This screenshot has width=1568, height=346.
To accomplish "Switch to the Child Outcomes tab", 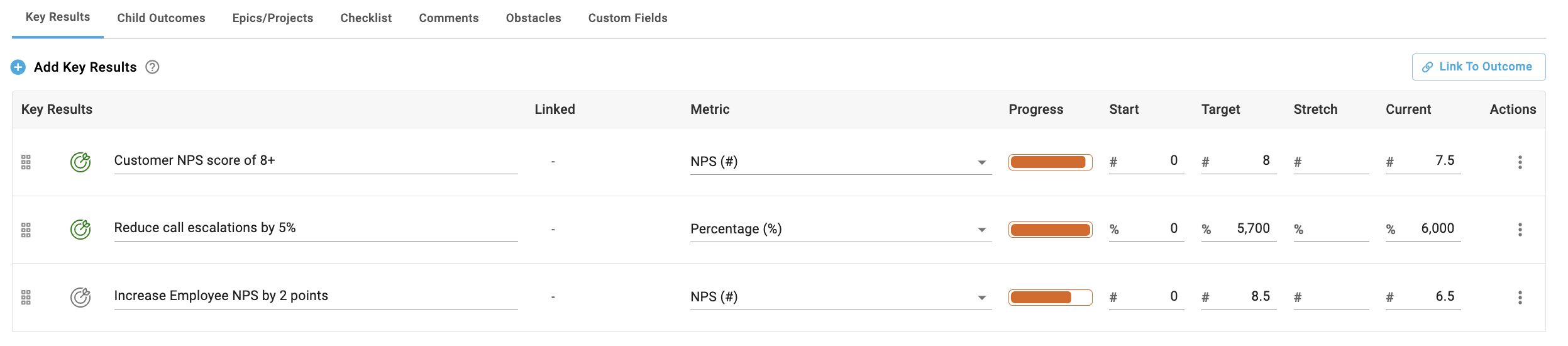I will tap(161, 18).
